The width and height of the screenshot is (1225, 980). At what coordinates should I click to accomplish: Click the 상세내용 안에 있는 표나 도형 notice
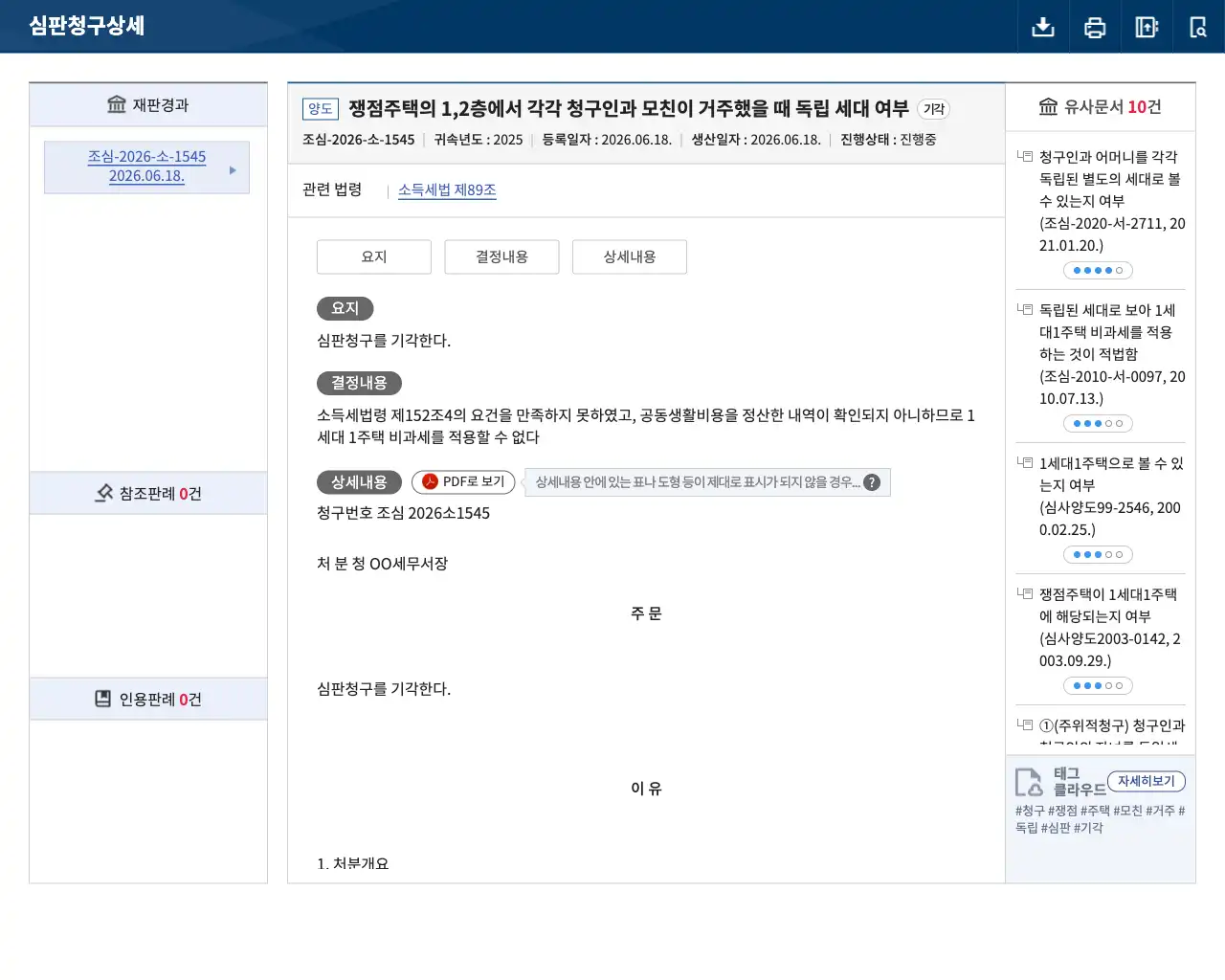[707, 482]
